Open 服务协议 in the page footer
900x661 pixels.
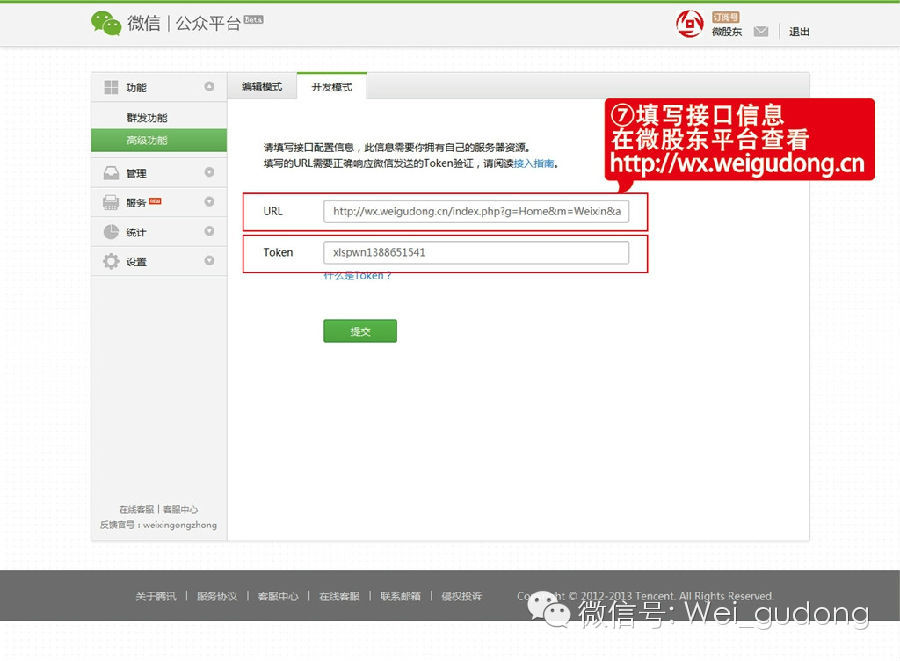(x=217, y=596)
